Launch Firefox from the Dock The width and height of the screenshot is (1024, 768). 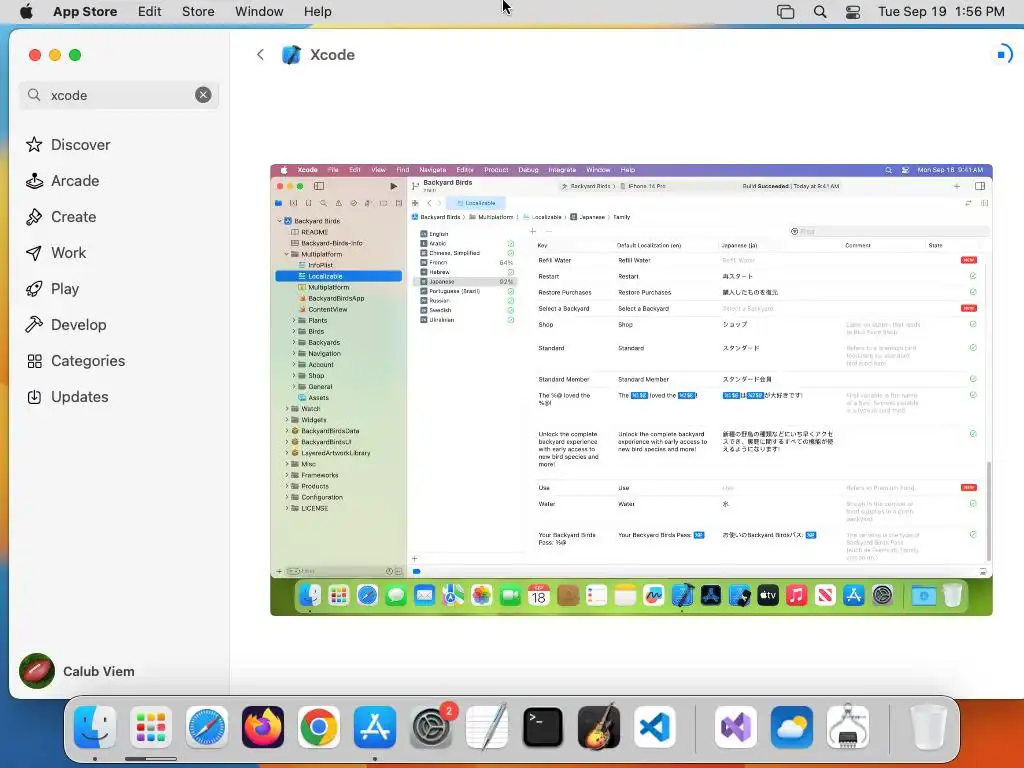tap(263, 727)
